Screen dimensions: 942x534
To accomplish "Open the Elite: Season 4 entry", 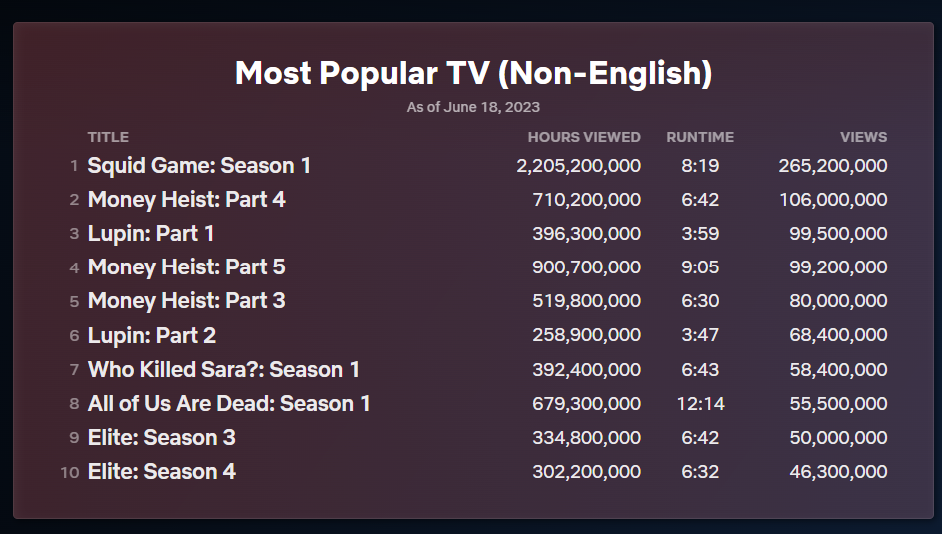I will tap(162, 472).
